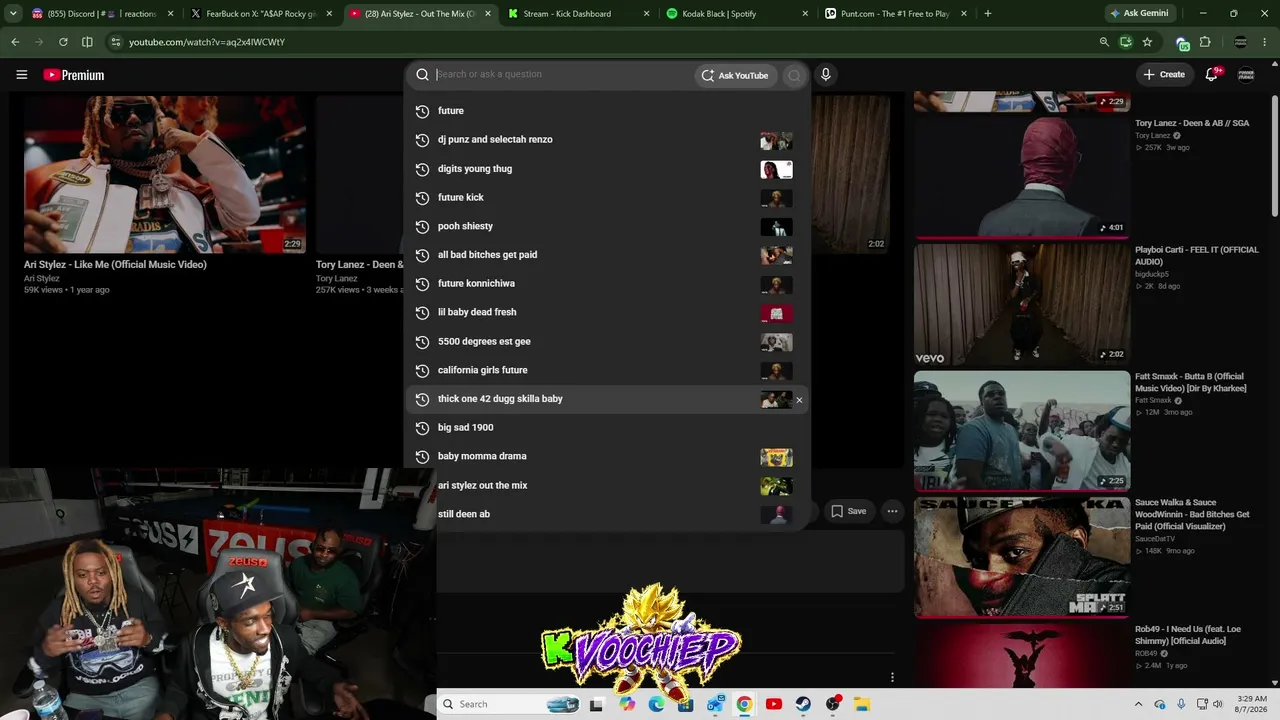Open 'Rob49 - I Need Us' video title
Viewport: 1280px width, 720px height.
1188,635
